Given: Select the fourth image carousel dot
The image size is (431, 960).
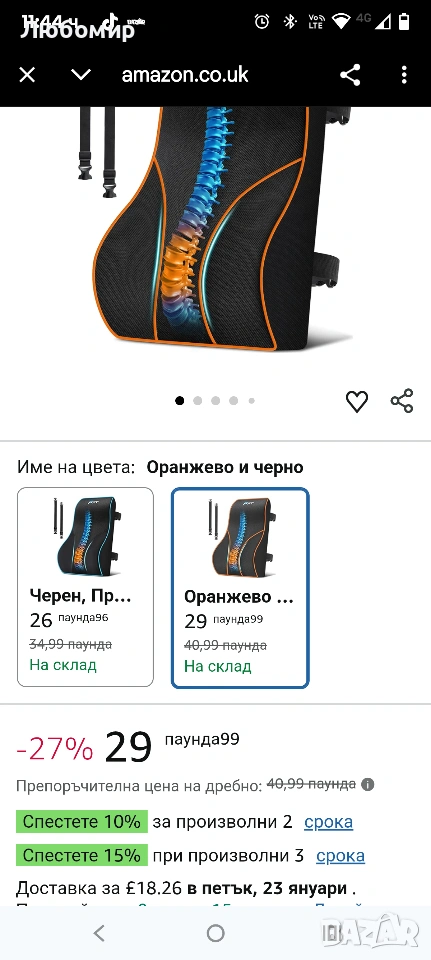Looking at the screenshot, I should tap(233, 400).
